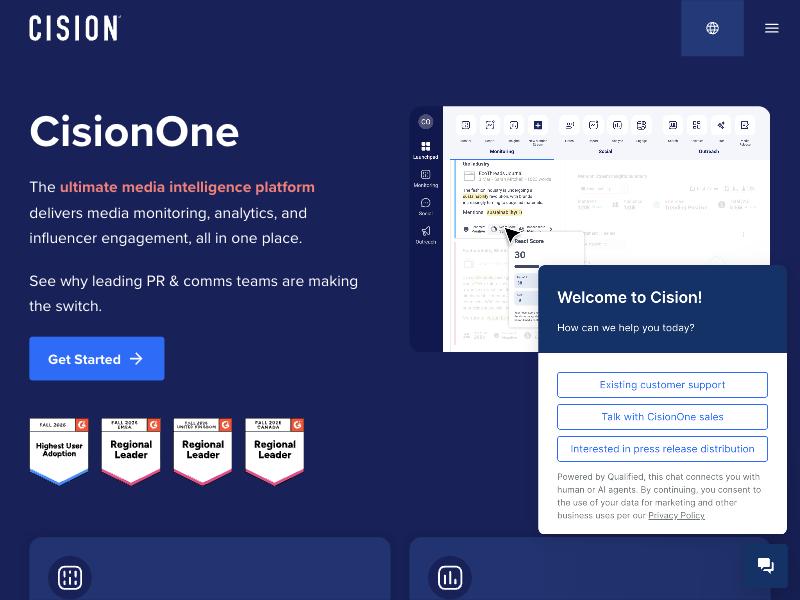Click the "How can we help you today?" text
The image size is (800, 600).
pyautogui.click(x=626, y=328)
